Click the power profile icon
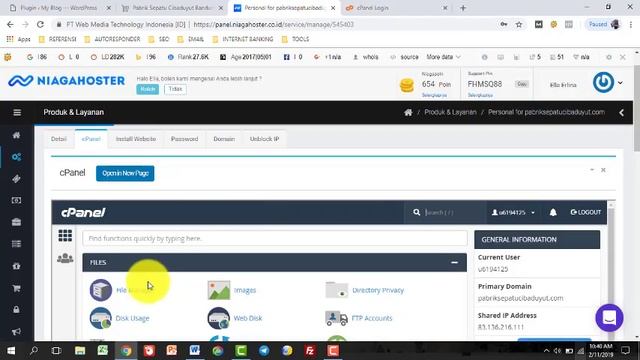 pyautogui.click(x=603, y=83)
